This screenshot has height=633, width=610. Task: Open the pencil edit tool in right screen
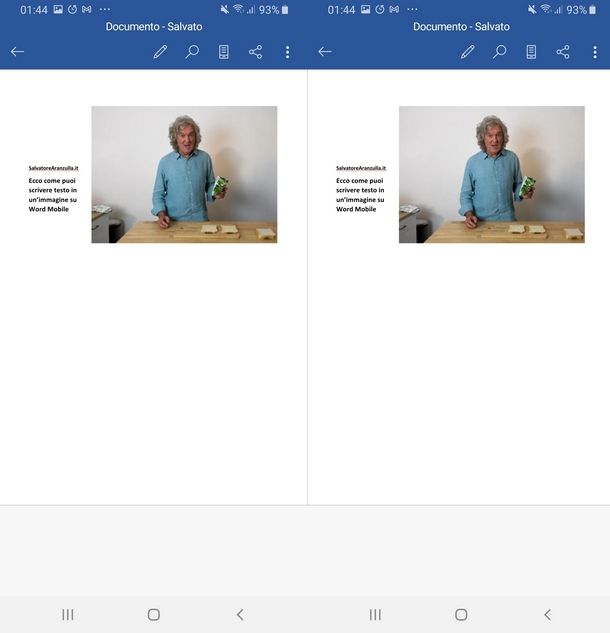click(x=468, y=52)
